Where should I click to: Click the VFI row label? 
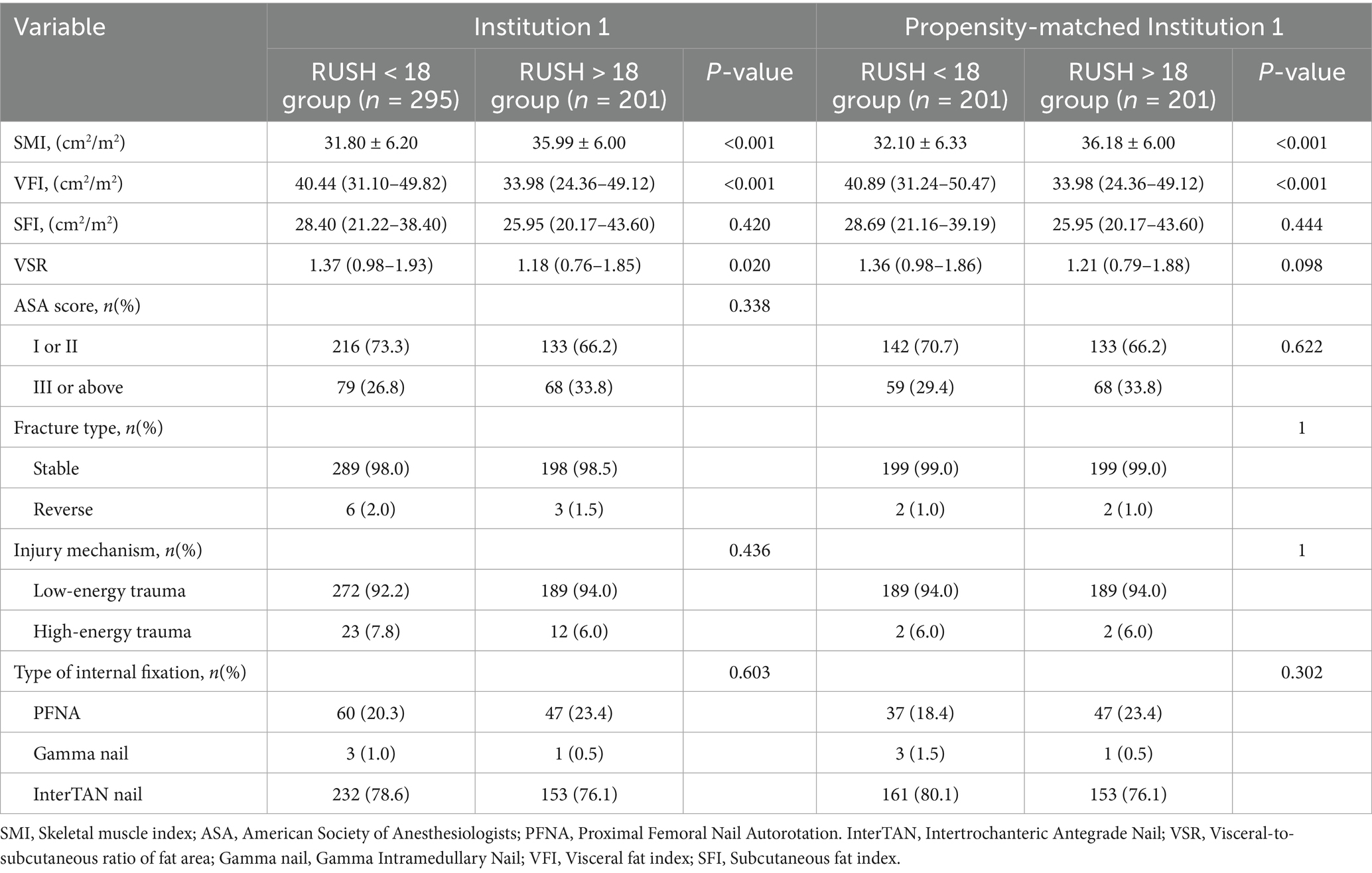(x=68, y=184)
